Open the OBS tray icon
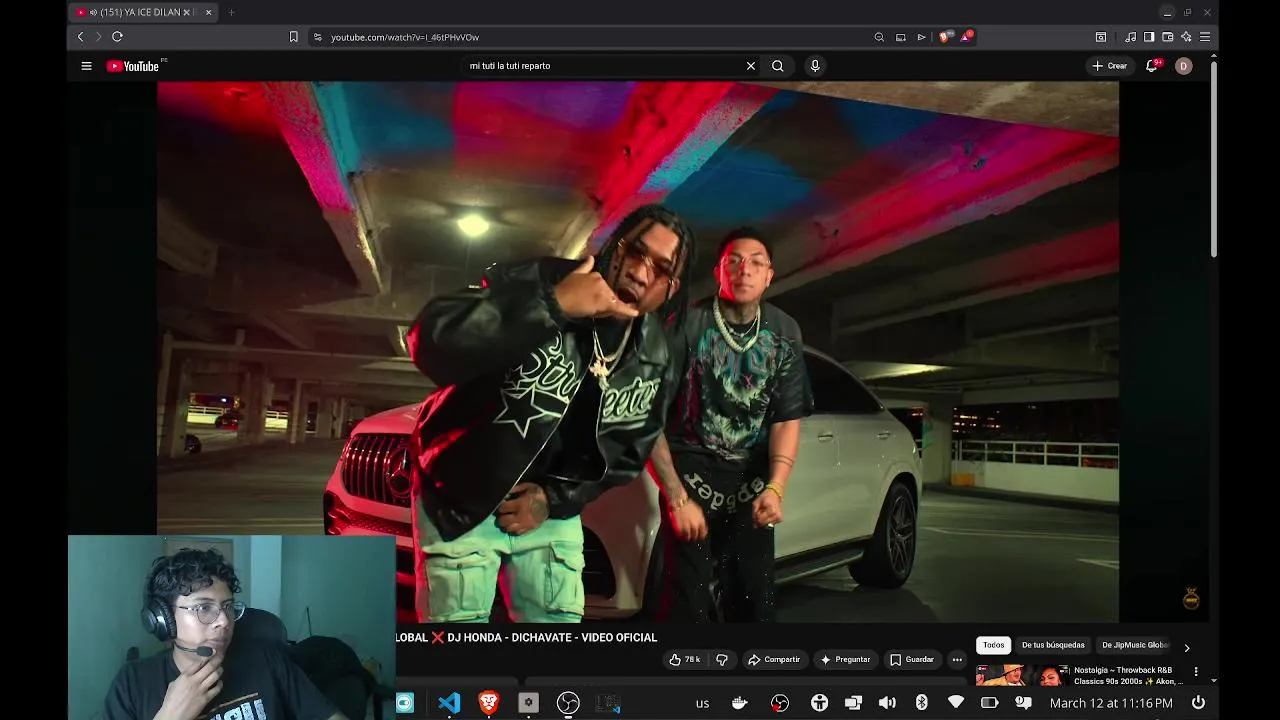Image resolution: width=1280 pixels, height=720 pixels. (x=780, y=703)
